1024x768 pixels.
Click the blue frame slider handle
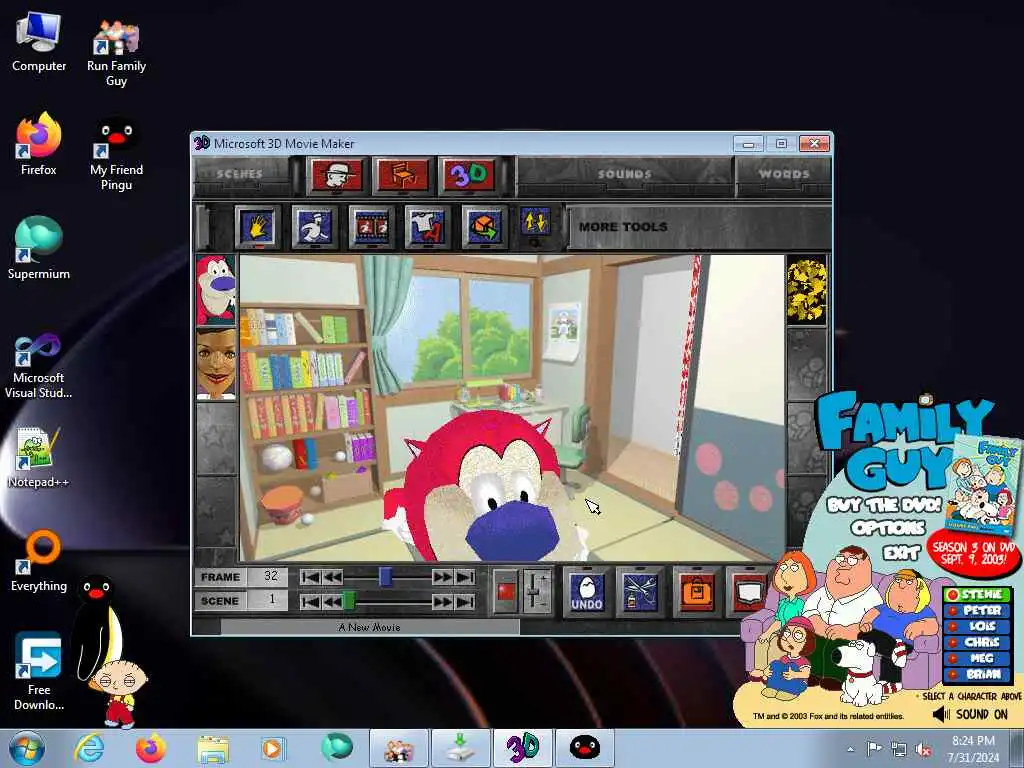(x=386, y=577)
